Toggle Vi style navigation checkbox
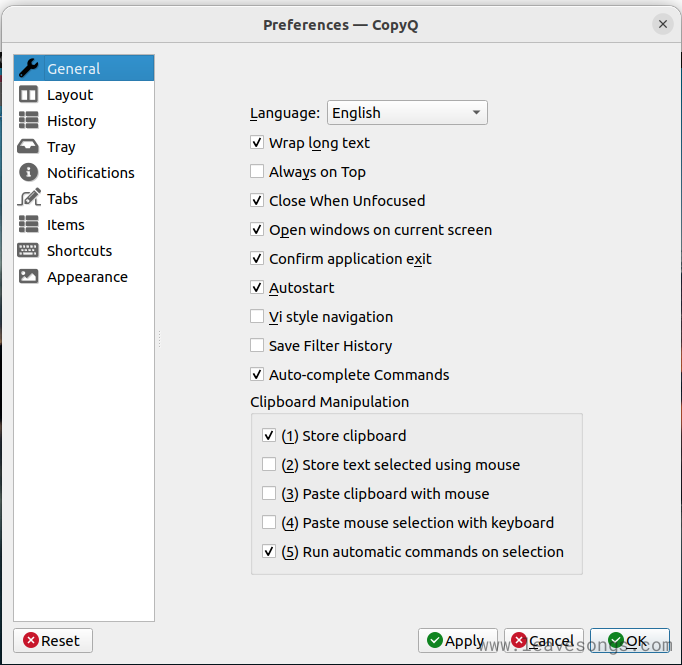 tap(257, 317)
